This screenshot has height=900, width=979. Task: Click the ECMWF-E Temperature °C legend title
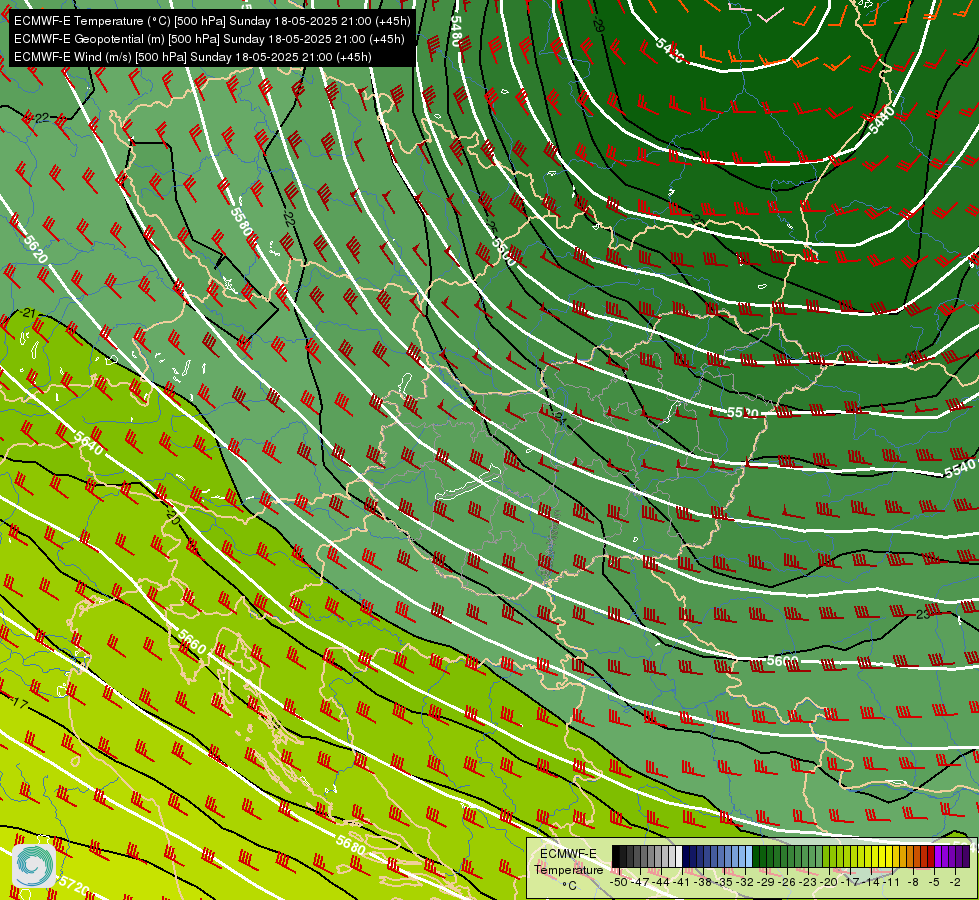tap(568, 869)
